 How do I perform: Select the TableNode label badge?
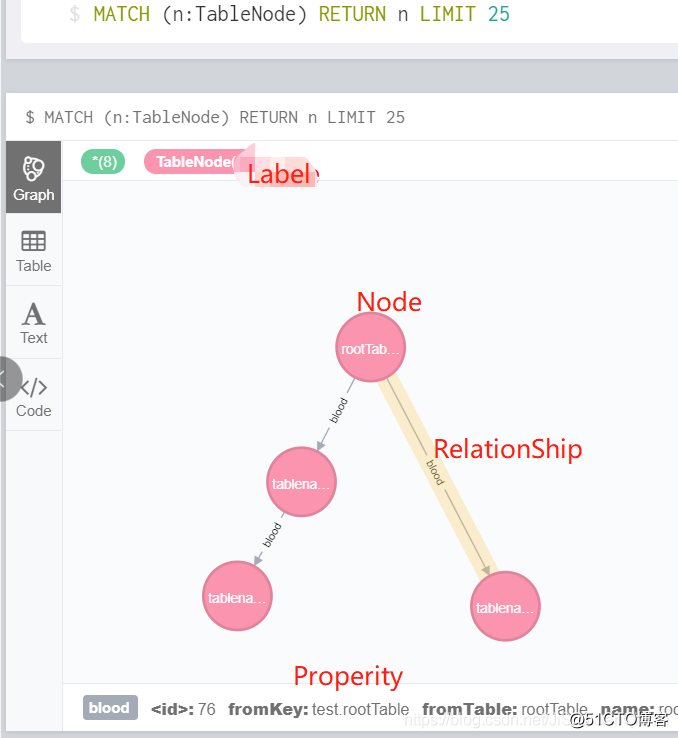tap(194, 162)
